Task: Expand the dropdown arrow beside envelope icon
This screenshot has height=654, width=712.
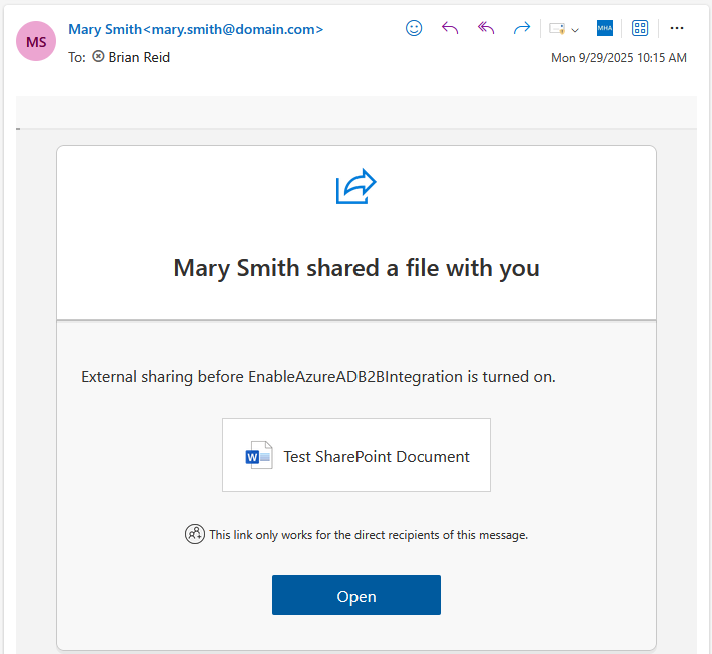Action: [575, 30]
